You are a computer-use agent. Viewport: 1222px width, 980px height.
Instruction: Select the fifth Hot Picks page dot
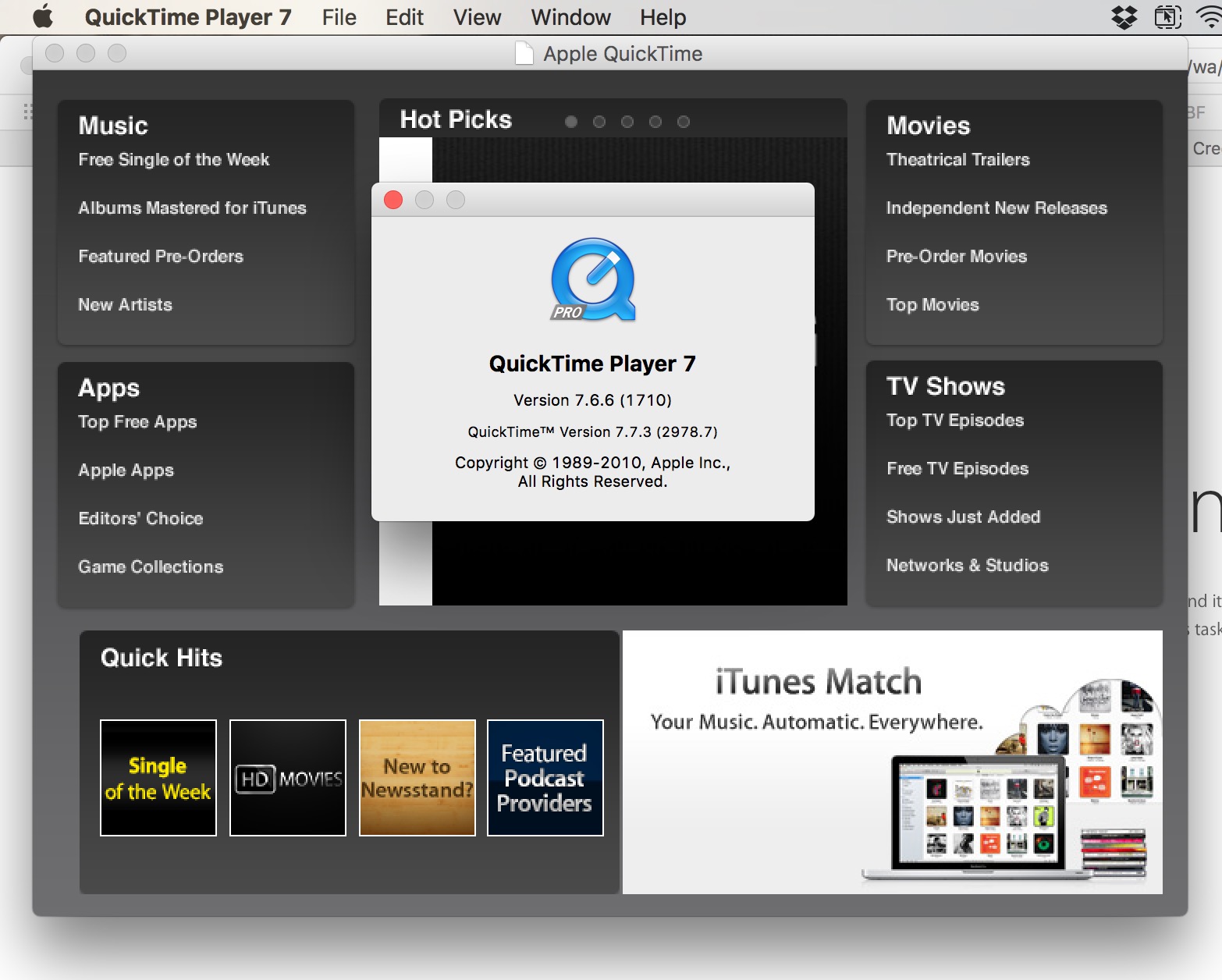(684, 122)
